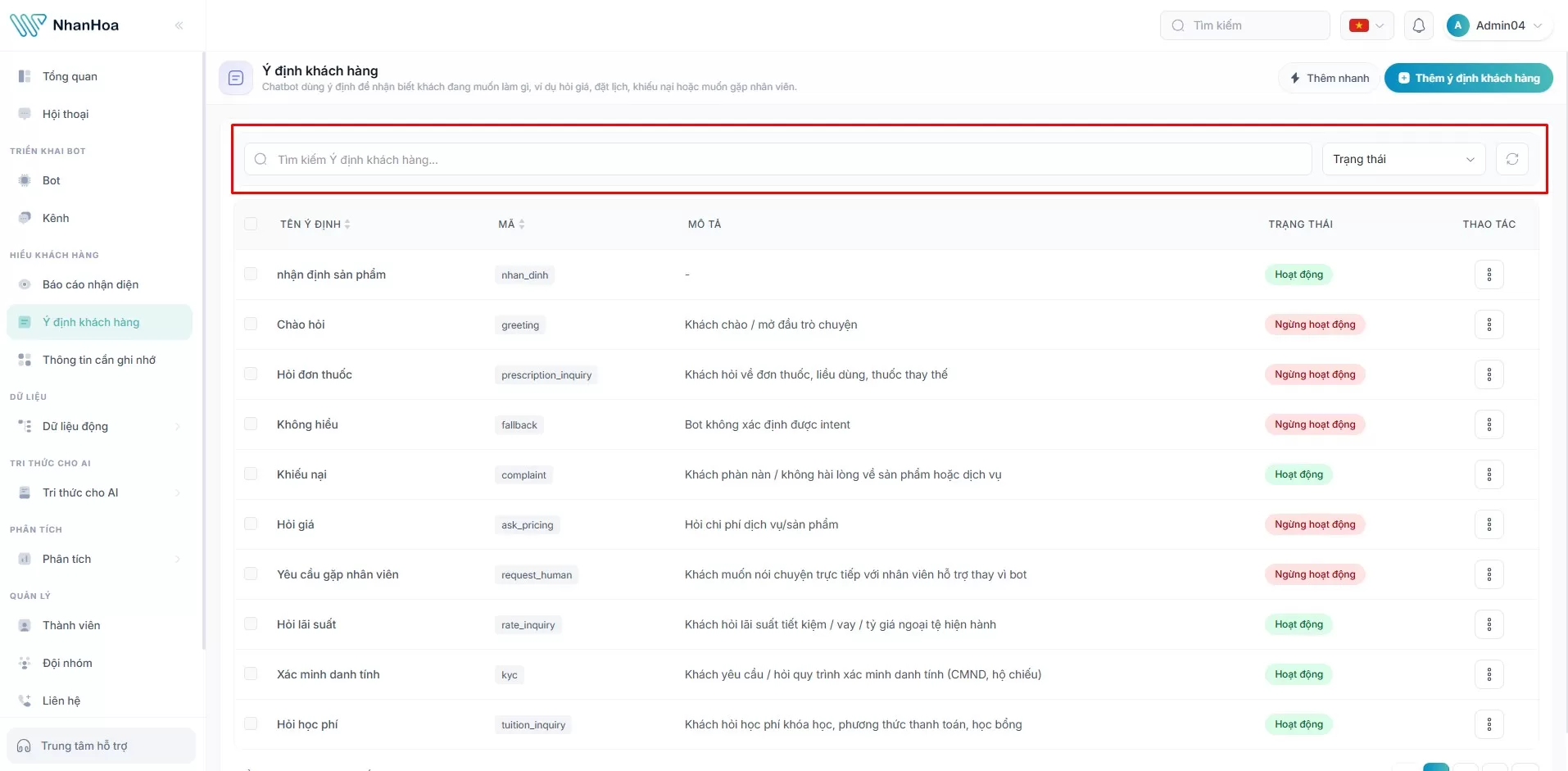Tick checkbox for Hỏi giá
The height and width of the screenshot is (771, 1568).
(x=251, y=524)
